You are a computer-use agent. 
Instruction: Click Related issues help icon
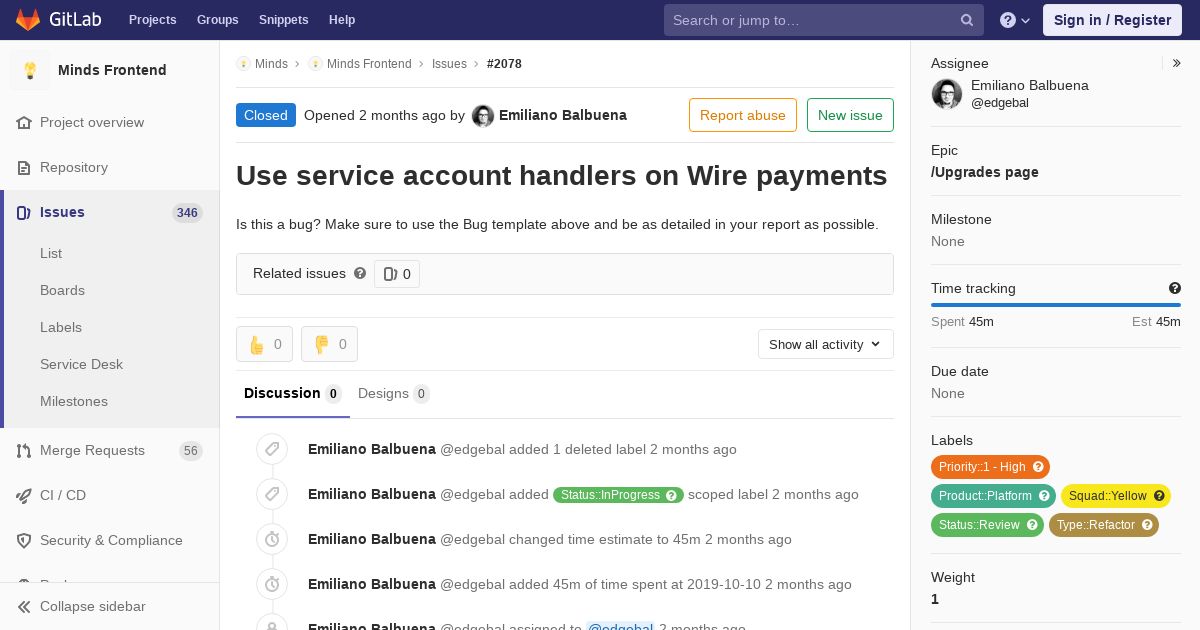(360, 273)
